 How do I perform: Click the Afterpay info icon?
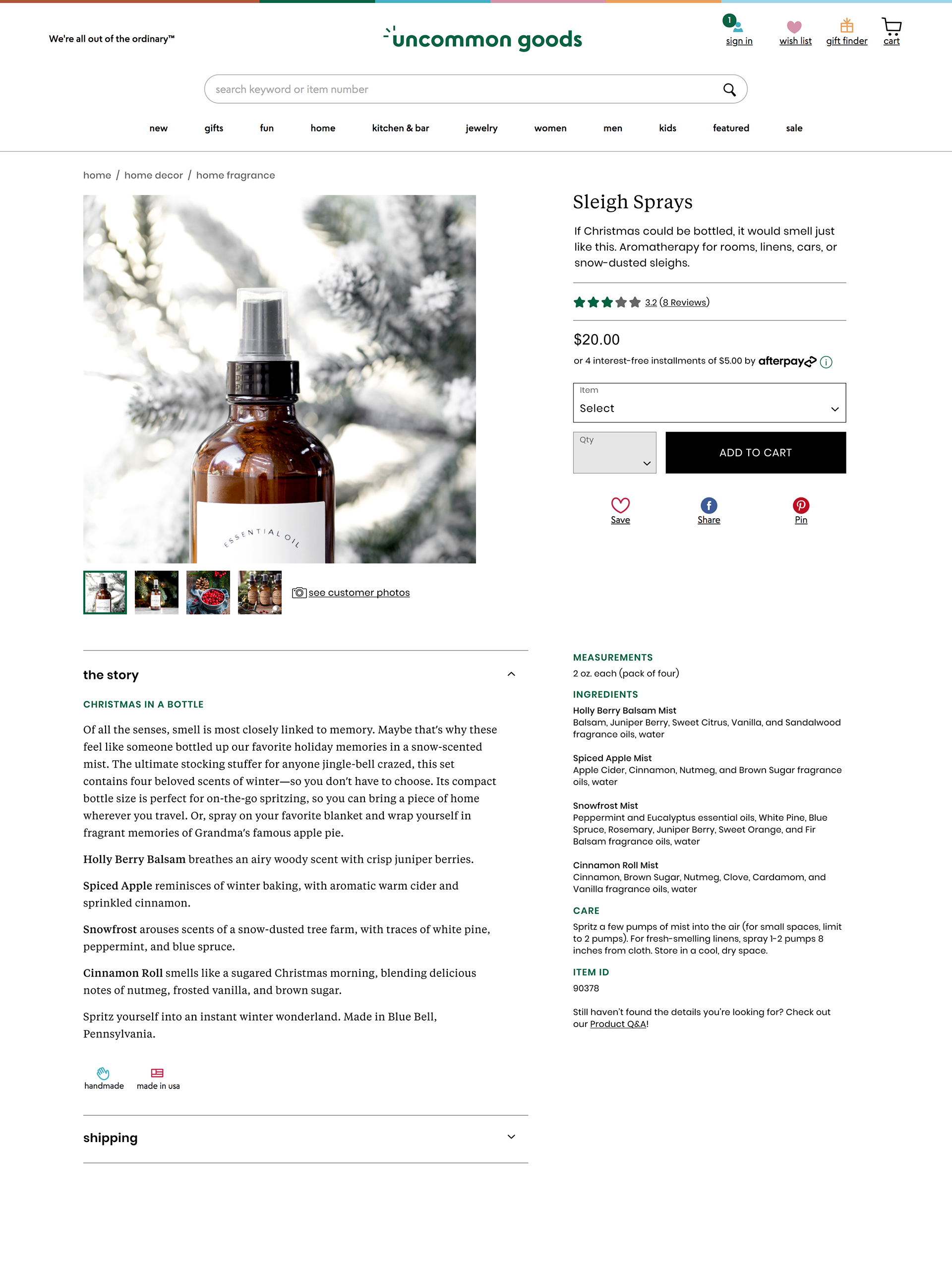point(826,362)
